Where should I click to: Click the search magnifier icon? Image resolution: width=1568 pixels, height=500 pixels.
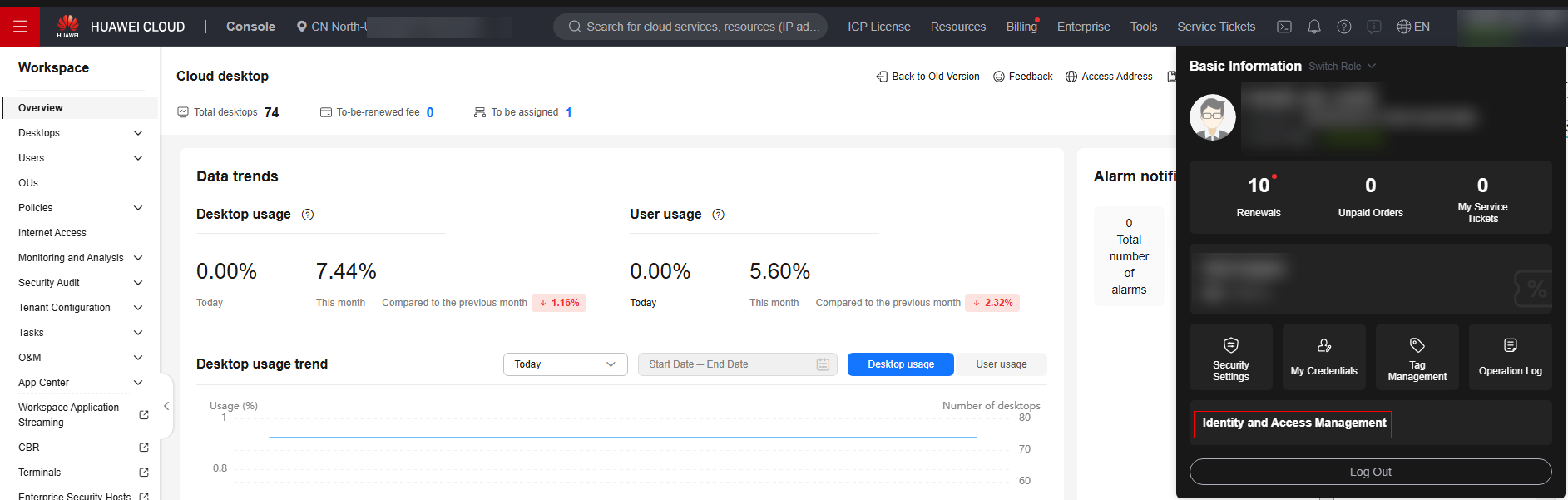(x=575, y=27)
